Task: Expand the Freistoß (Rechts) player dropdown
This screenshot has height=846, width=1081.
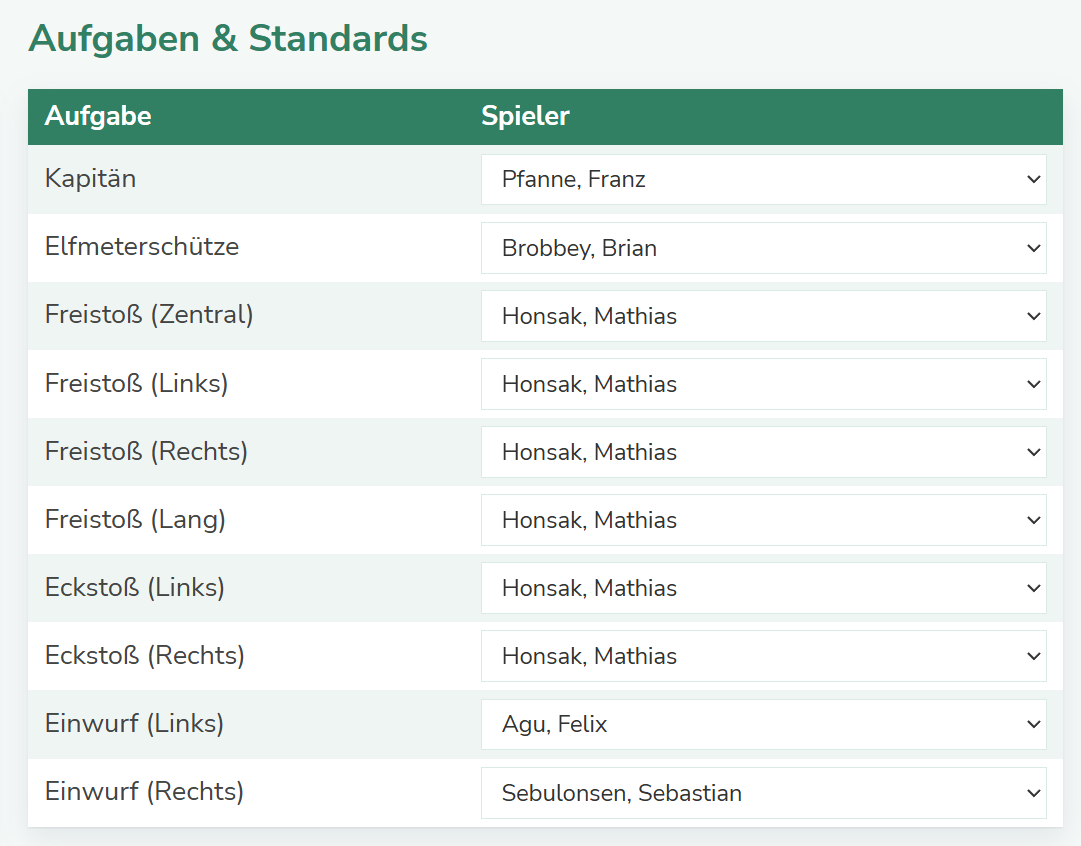Action: [x=763, y=452]
